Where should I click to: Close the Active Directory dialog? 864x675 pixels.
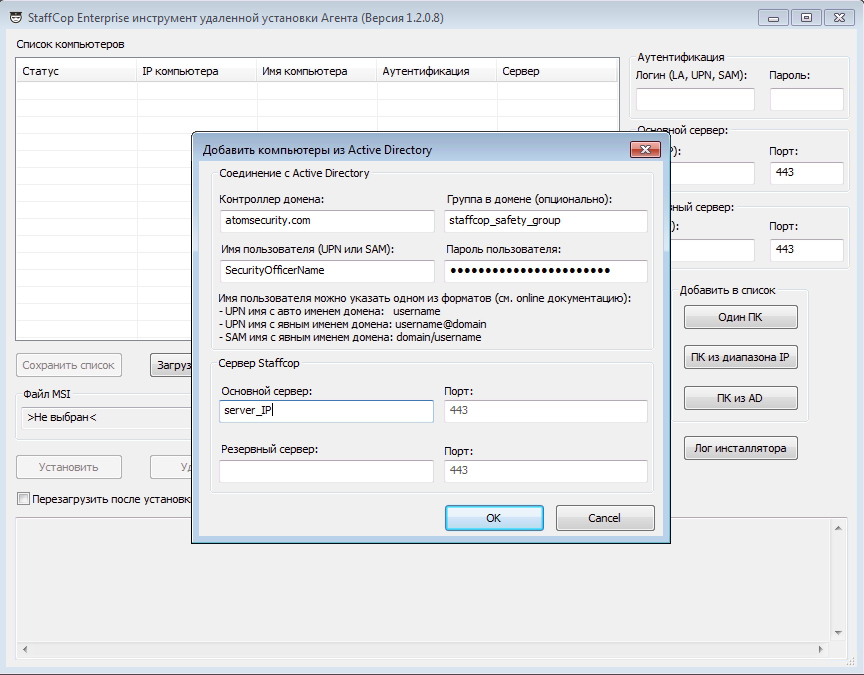644,150
